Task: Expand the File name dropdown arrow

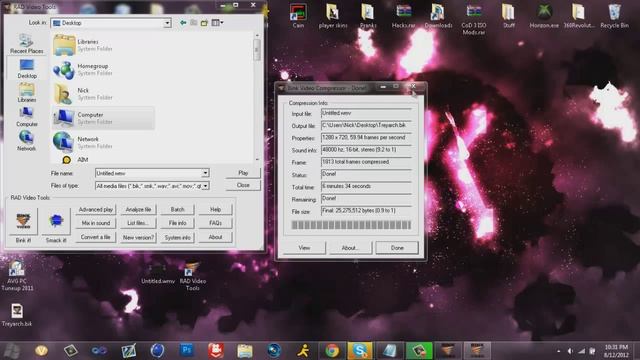Action: pos(205,173)
